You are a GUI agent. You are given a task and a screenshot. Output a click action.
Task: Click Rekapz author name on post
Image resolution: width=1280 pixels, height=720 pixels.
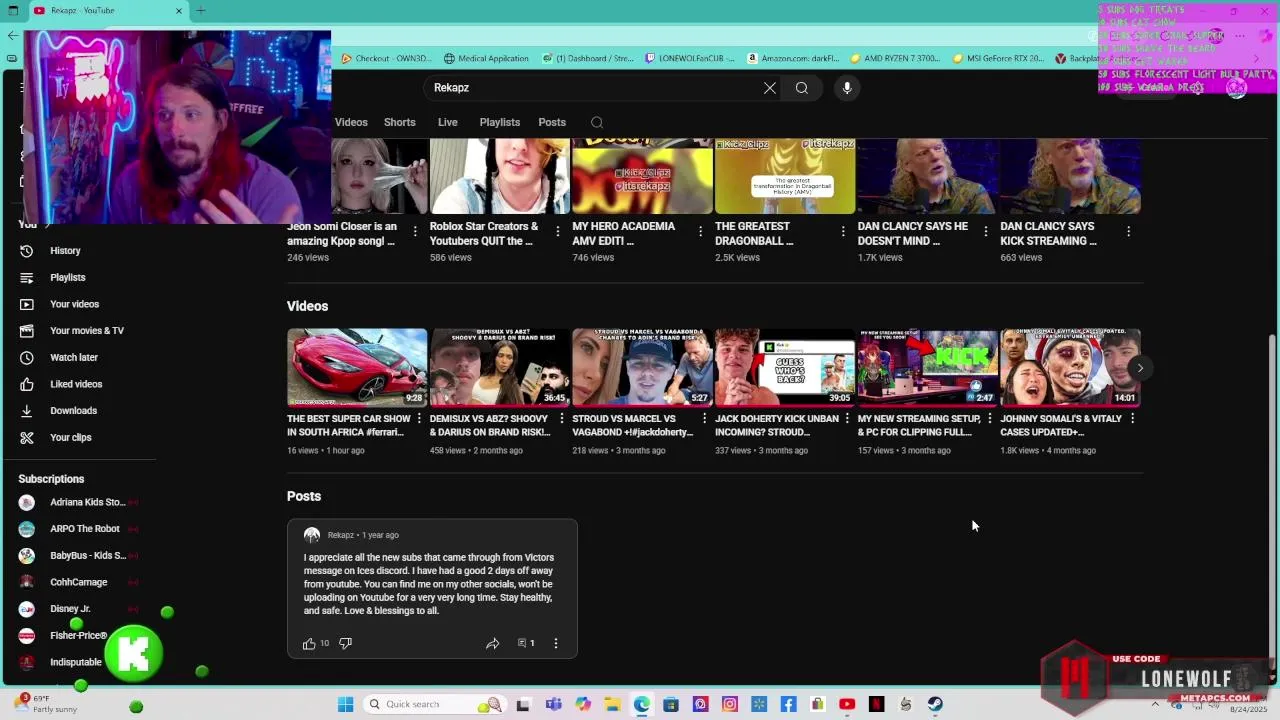click(x=341, y=535)
